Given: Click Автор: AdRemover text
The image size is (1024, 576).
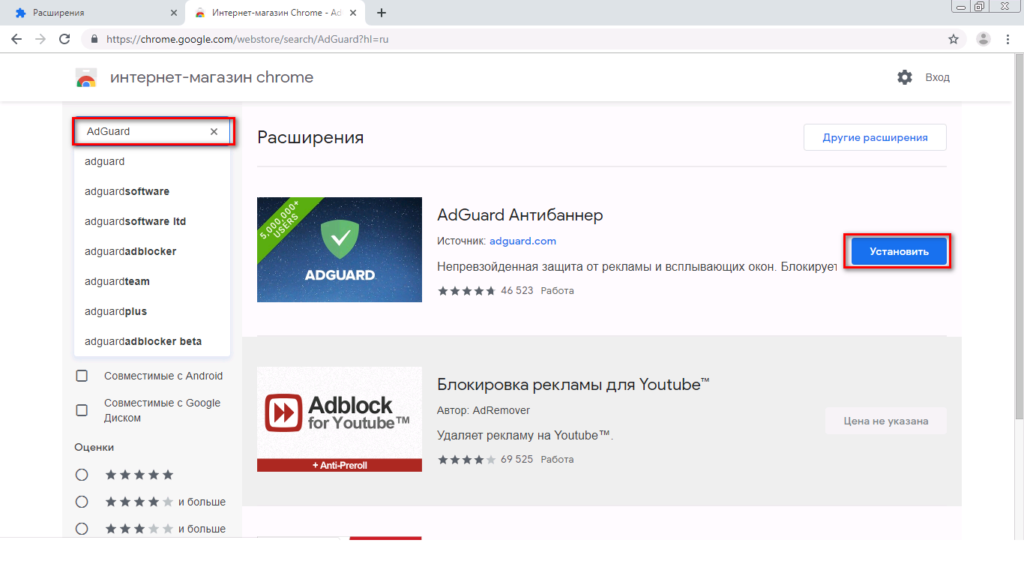Looking at the screenshot, I should (x=483, y=410).
